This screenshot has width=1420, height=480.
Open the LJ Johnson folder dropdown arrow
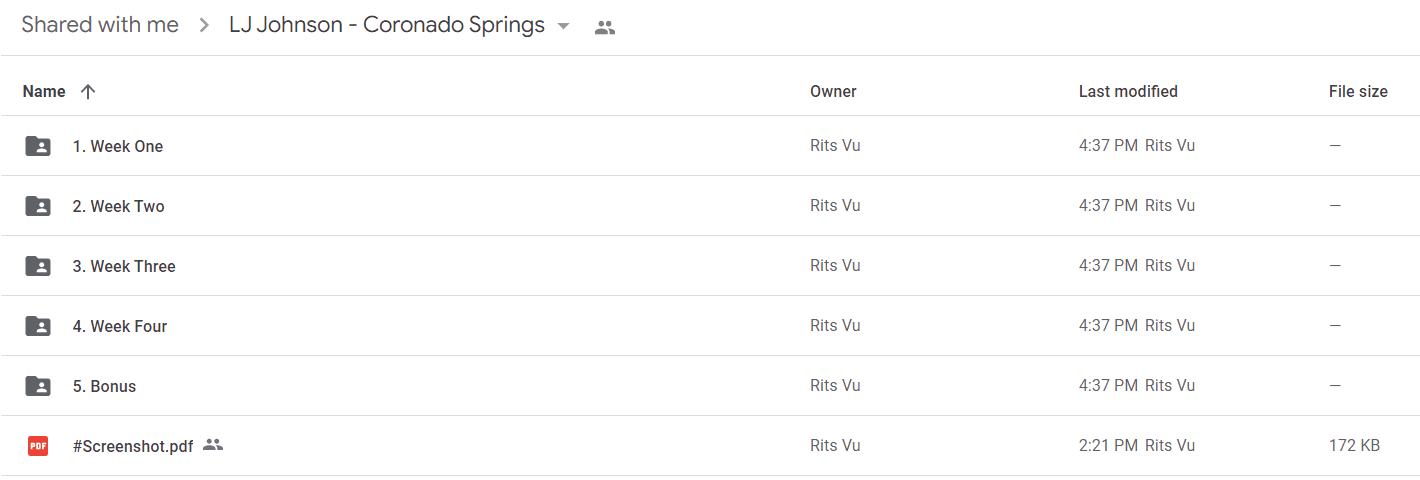[x=563, y=26]
